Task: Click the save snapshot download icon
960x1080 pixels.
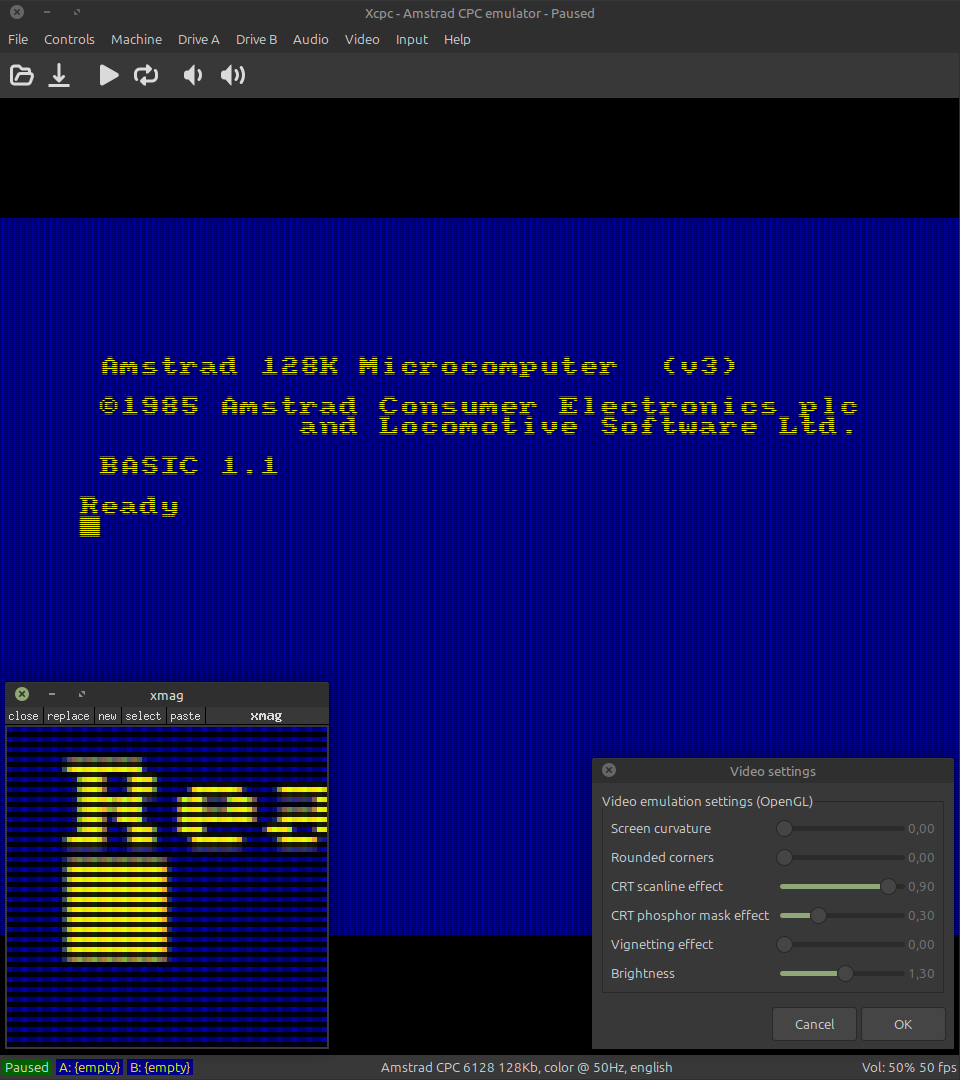Action: pos(59,75)
